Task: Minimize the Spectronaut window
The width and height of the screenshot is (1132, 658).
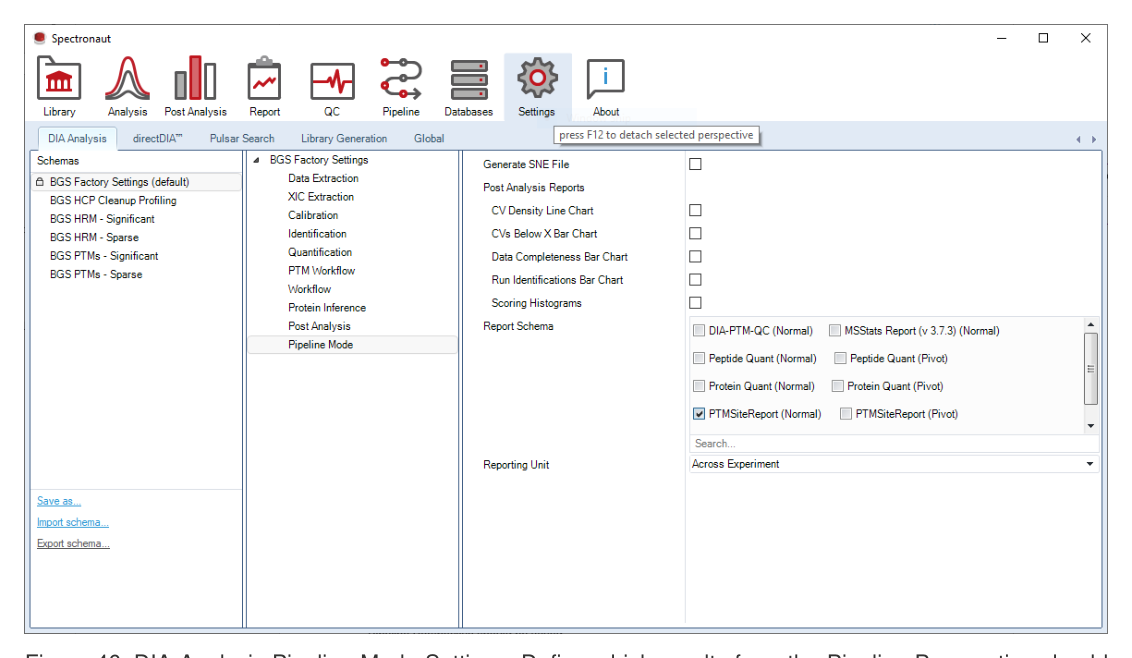Action: tap(1001, 38)
